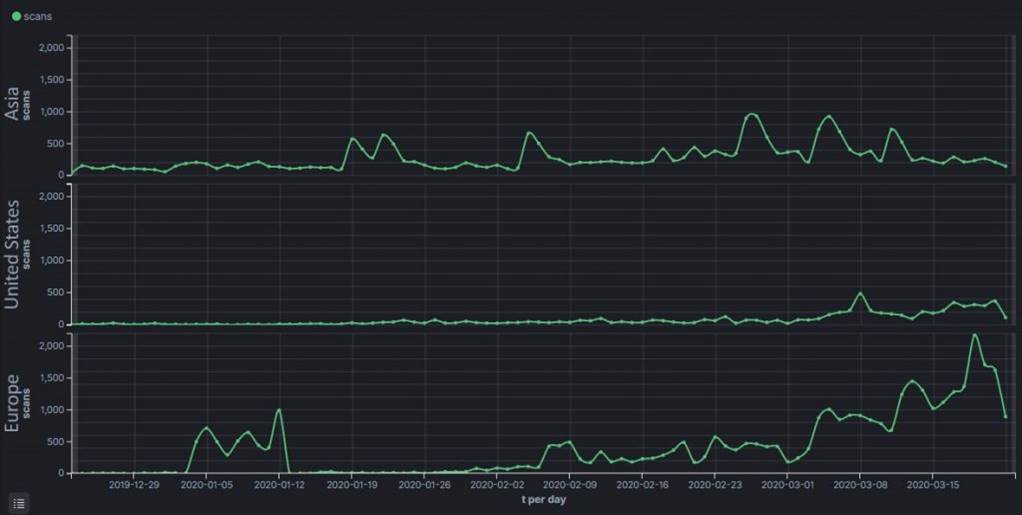This screenshot has height=515, width=1022.
Task: Click the green scans legend color dot
Action: pos(16,17)
